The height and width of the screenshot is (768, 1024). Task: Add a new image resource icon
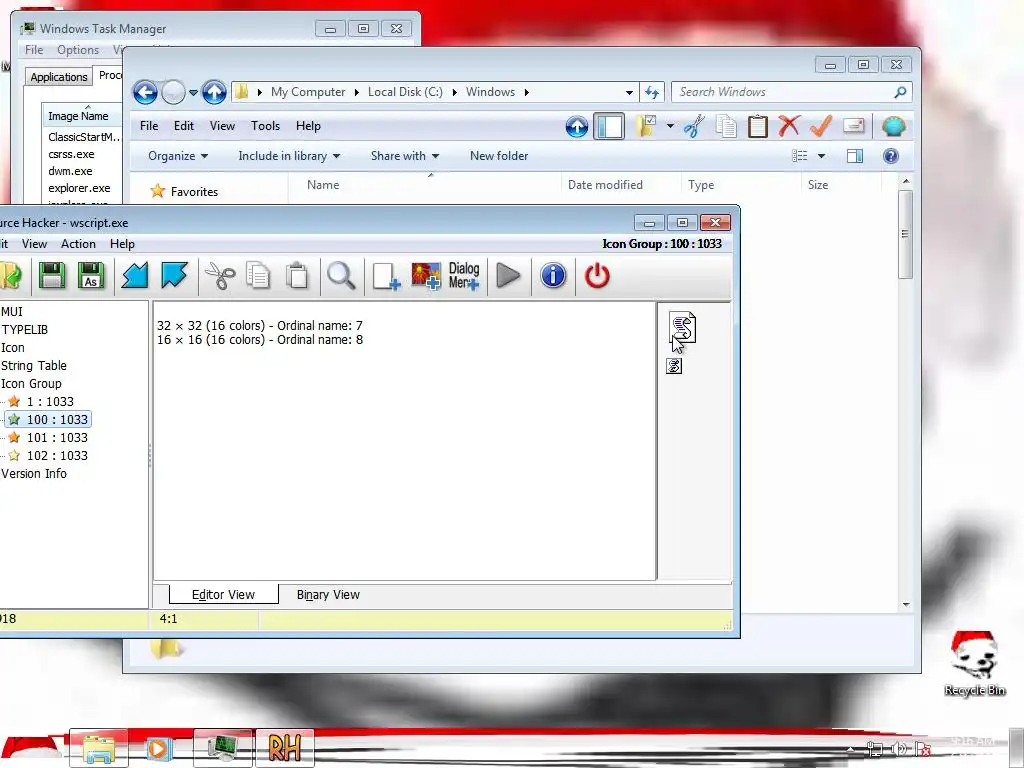(426, 276)
